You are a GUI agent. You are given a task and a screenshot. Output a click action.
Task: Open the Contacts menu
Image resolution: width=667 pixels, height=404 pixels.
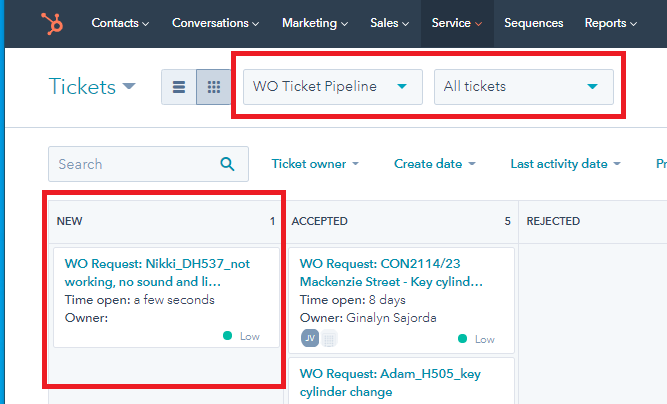[x=120, y=22]
